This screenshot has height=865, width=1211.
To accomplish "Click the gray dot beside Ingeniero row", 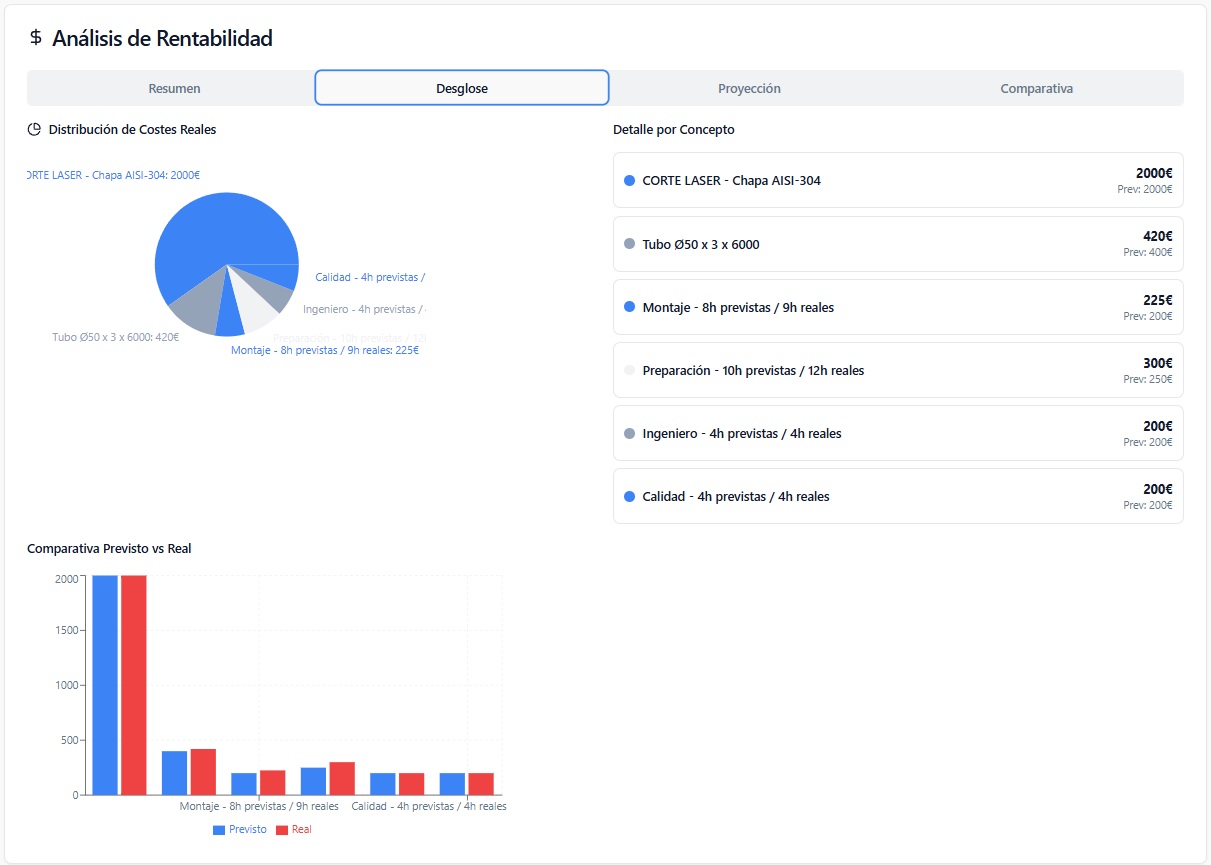I will click(x=629, y=433).
